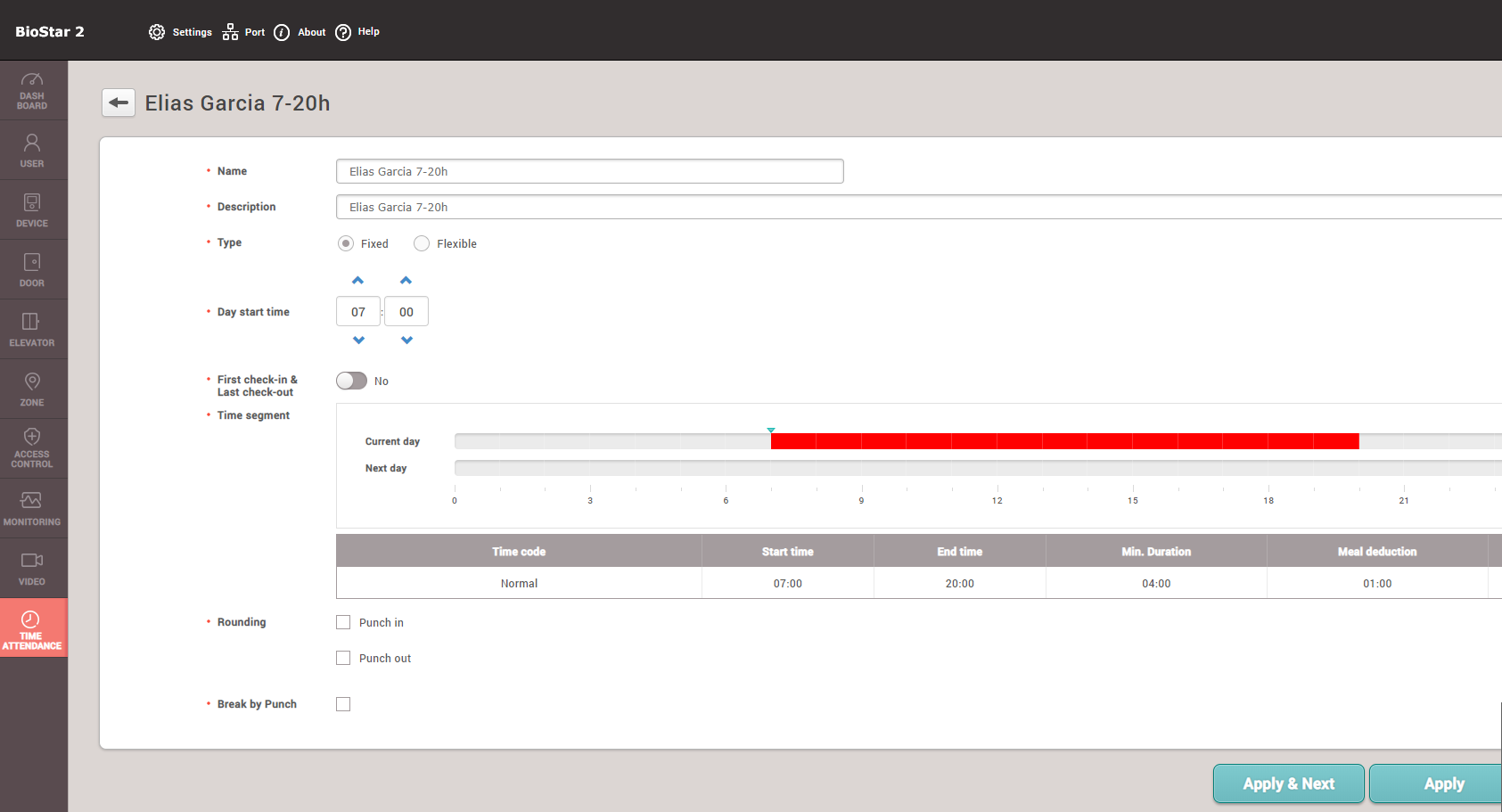Enable Punch in rounding checkbox

[x=343, y=623]
